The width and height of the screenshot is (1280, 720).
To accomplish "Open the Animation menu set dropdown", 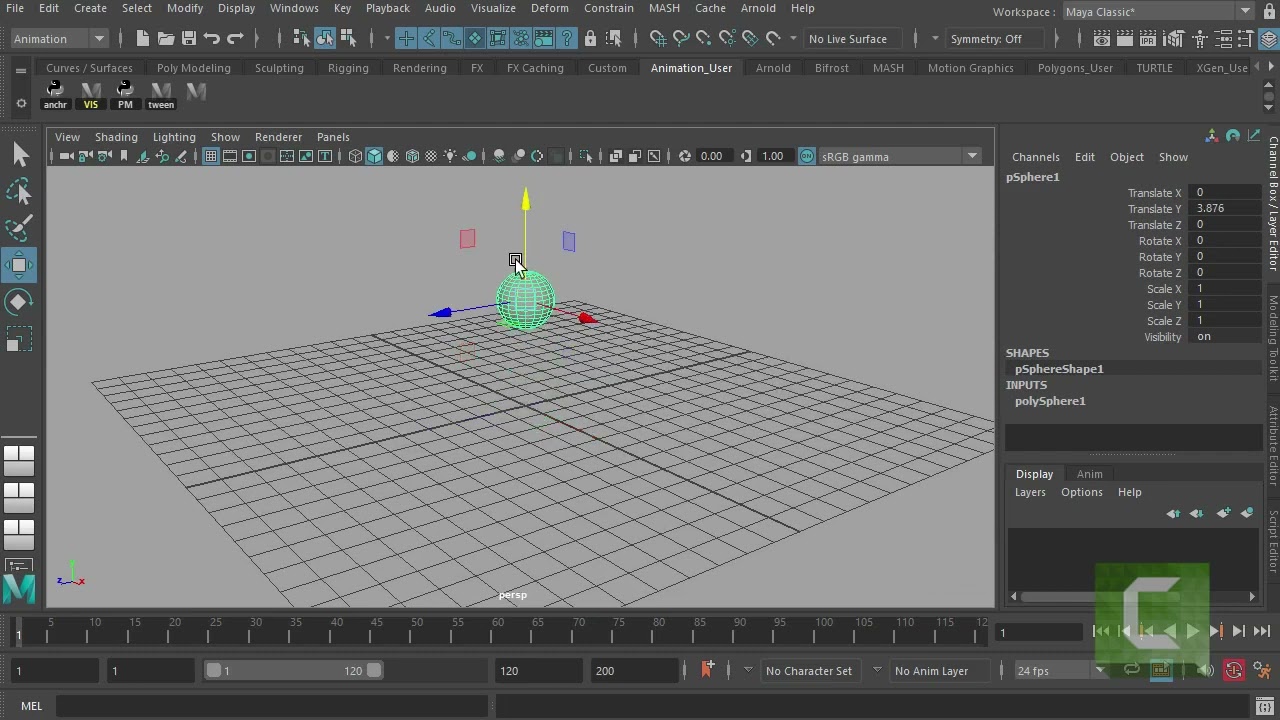I will [x=58, y=39].
